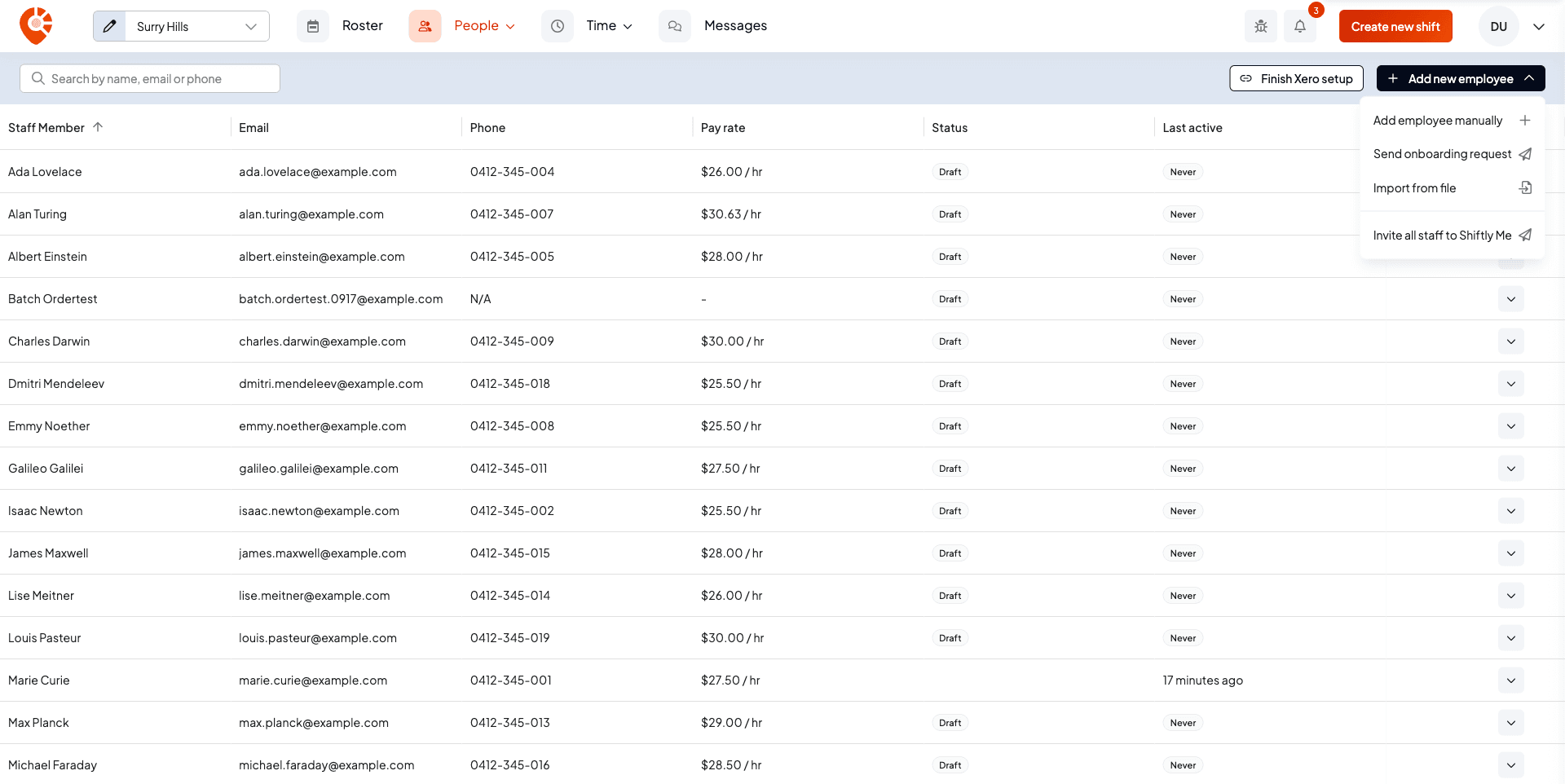Click Max Planck's pay rate $29.00 / hr
This screenshot has width=1565, height=784.
coord(731,723)
